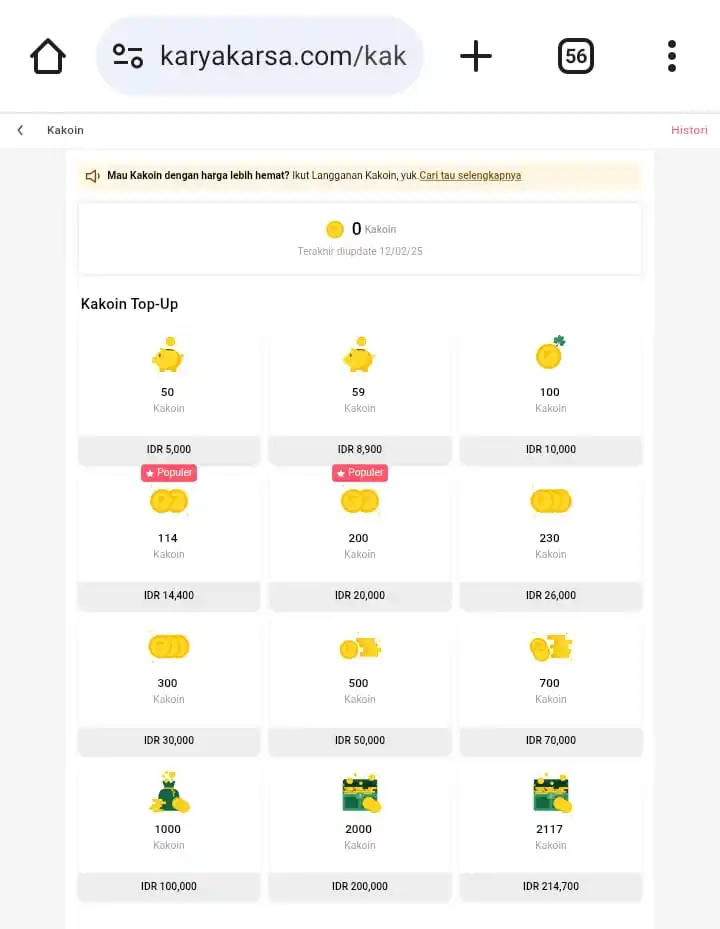Select the 114 Kakoin Populer package
Viewport: 720px width, 929px height.
(169, 540)
